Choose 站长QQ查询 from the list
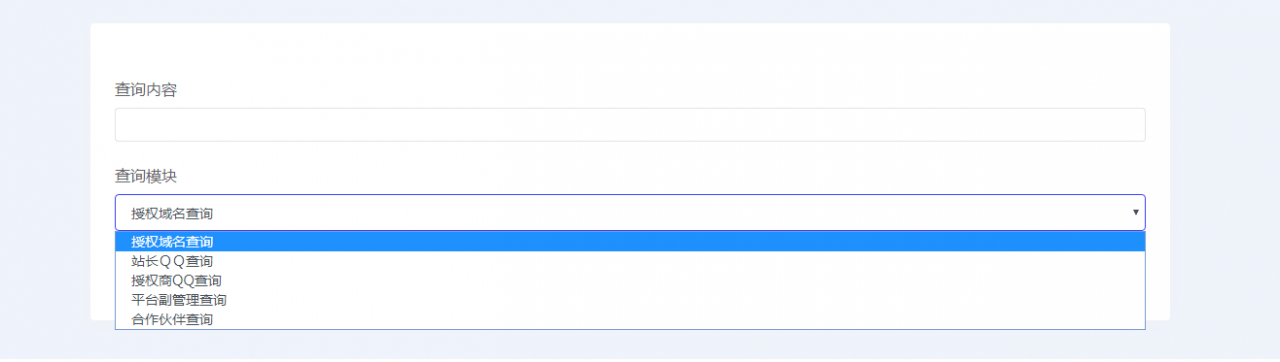Image resolution: width=1280 pixels, height=362 pixels. tap(630, 261)
